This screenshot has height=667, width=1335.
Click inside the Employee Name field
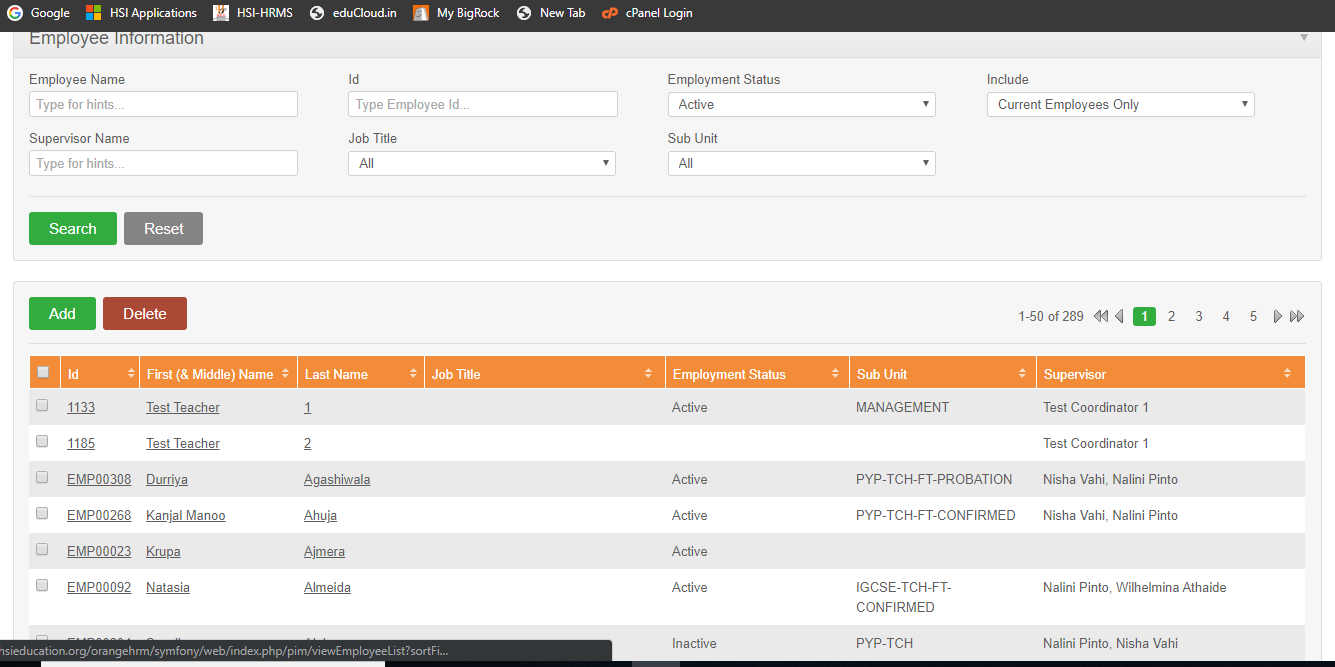163,104
